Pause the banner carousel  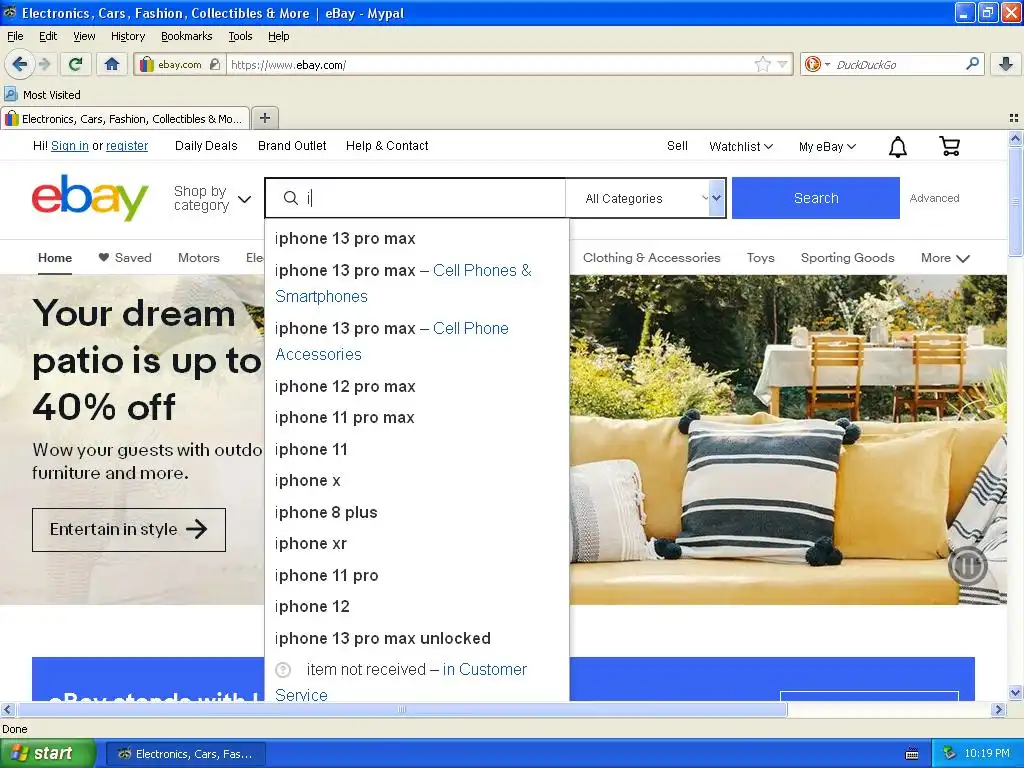click(967, 566)
